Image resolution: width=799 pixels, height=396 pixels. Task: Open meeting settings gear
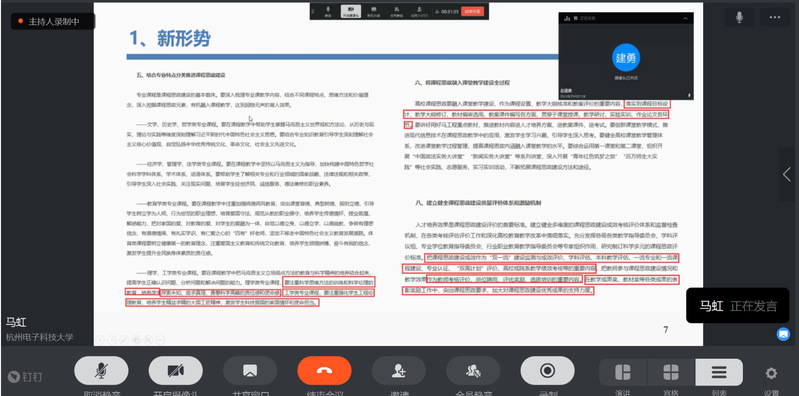tap(771, 374)
